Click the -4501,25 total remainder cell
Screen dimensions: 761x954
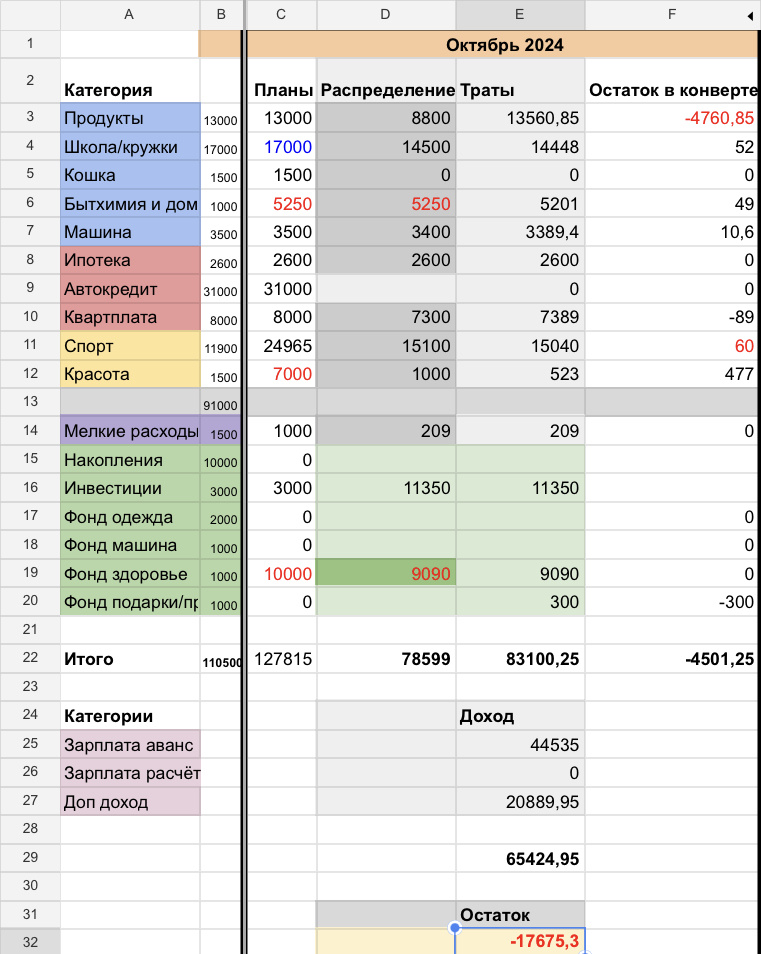[x=673, y=659]
